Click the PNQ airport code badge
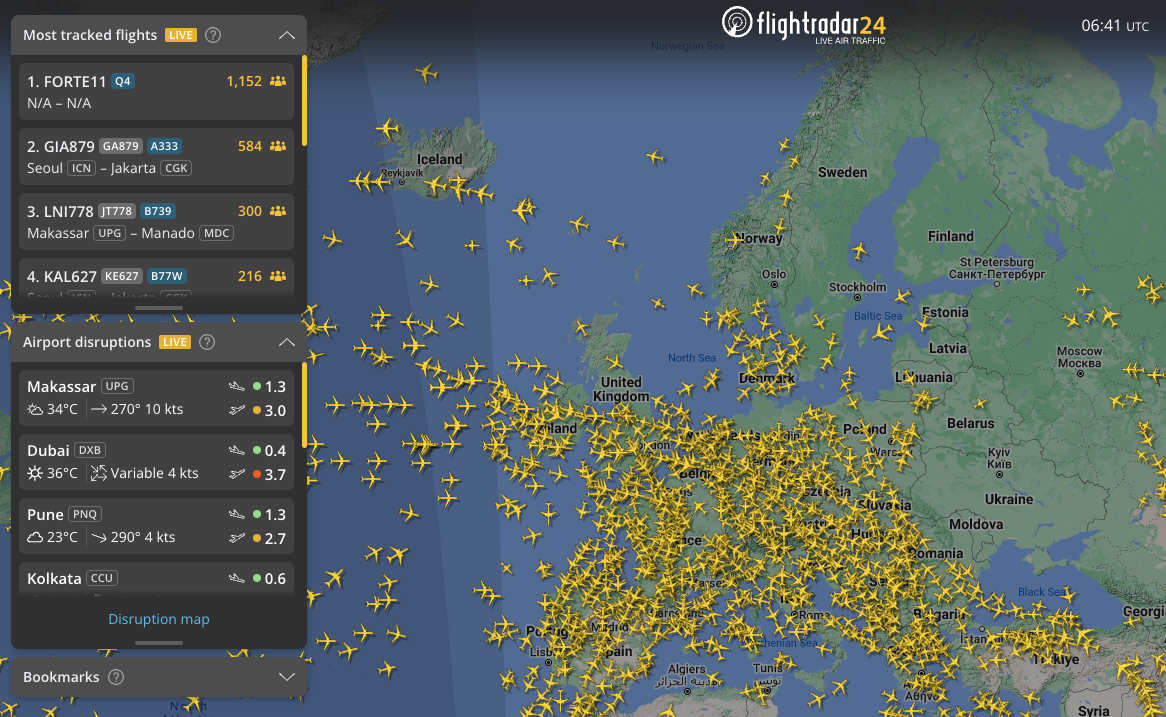This screenshot has width=1166, height=717. click(85, 514)
